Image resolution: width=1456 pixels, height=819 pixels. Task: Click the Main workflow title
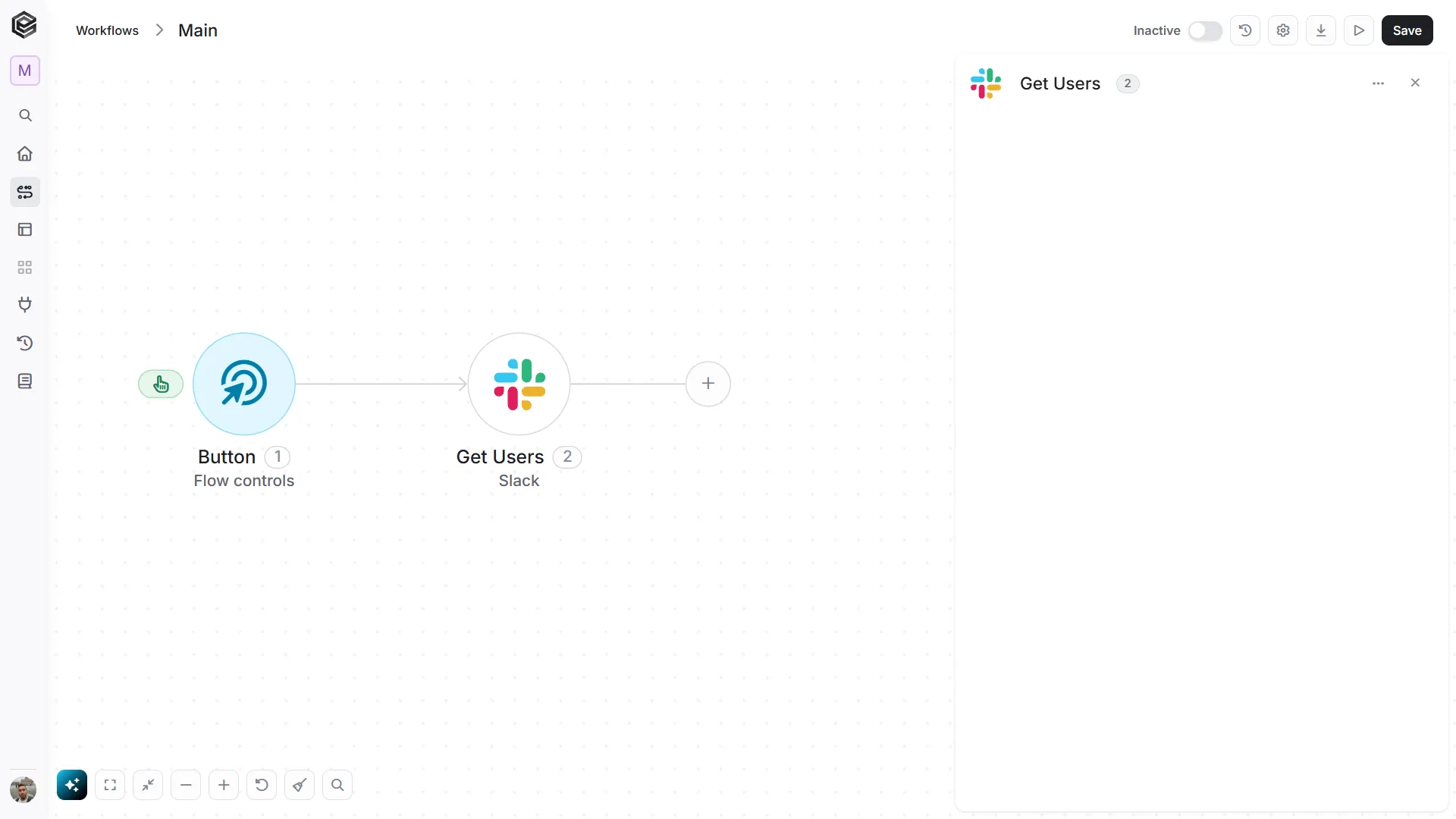coord(198,30)
